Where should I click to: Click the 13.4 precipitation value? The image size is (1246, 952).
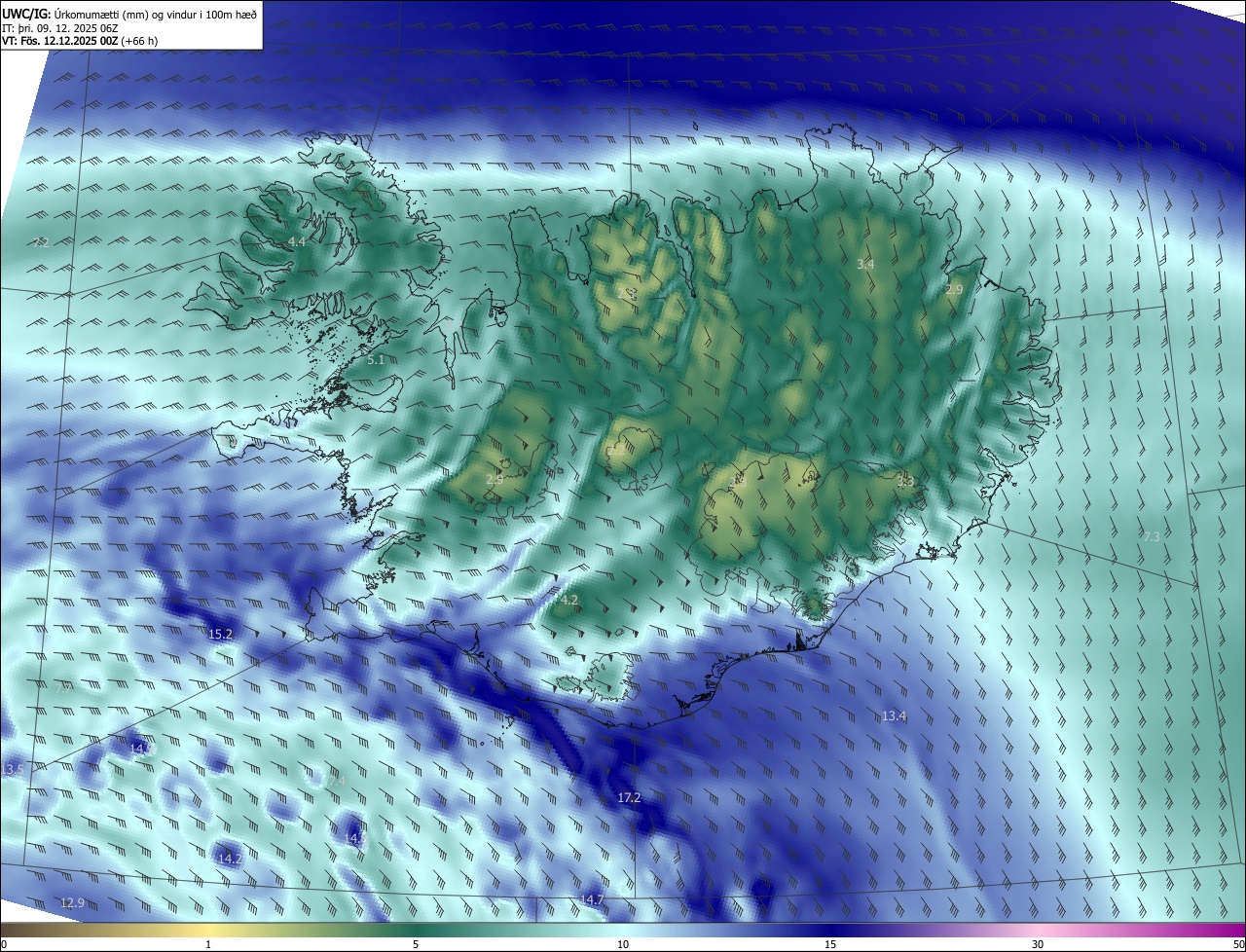point(894,715)
